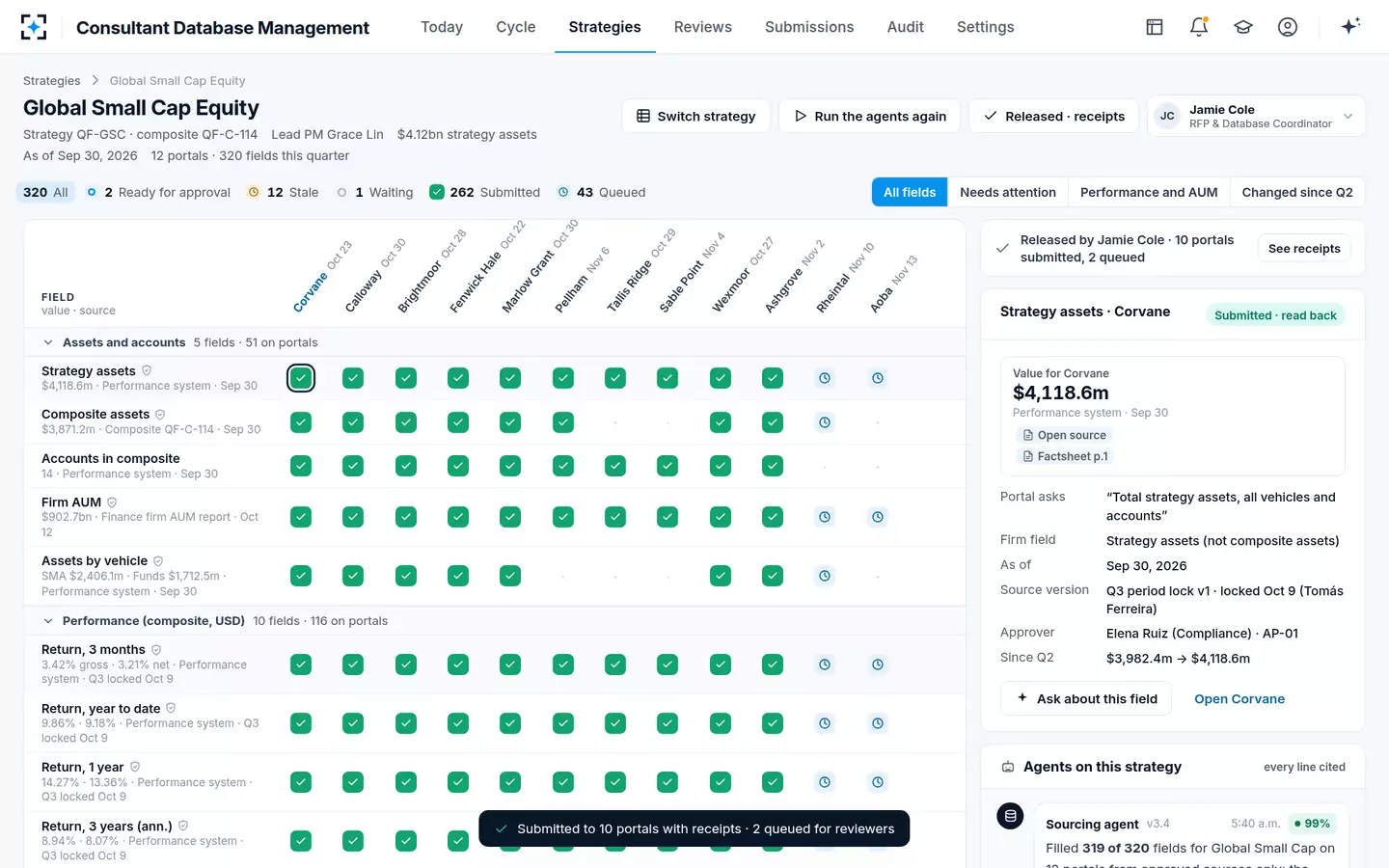
Task: Show the Performance and AUM view
Action: point(1149,192)
